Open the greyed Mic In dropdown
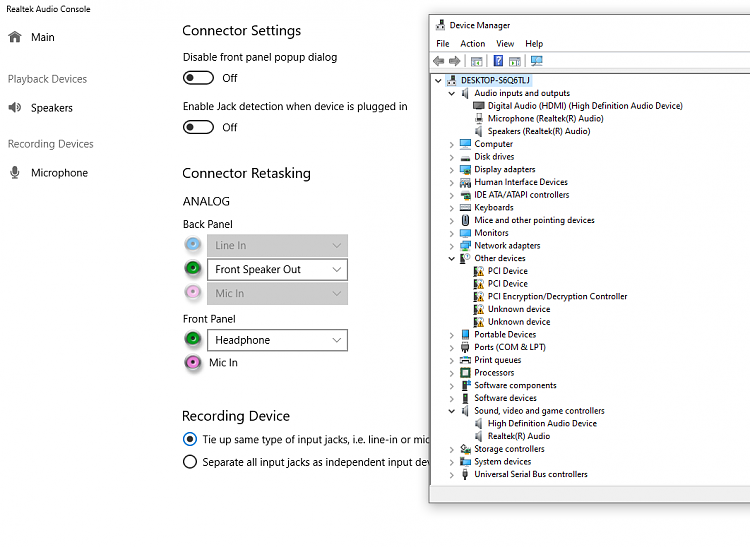Screen dimensions: 750x547 point(277,293)
